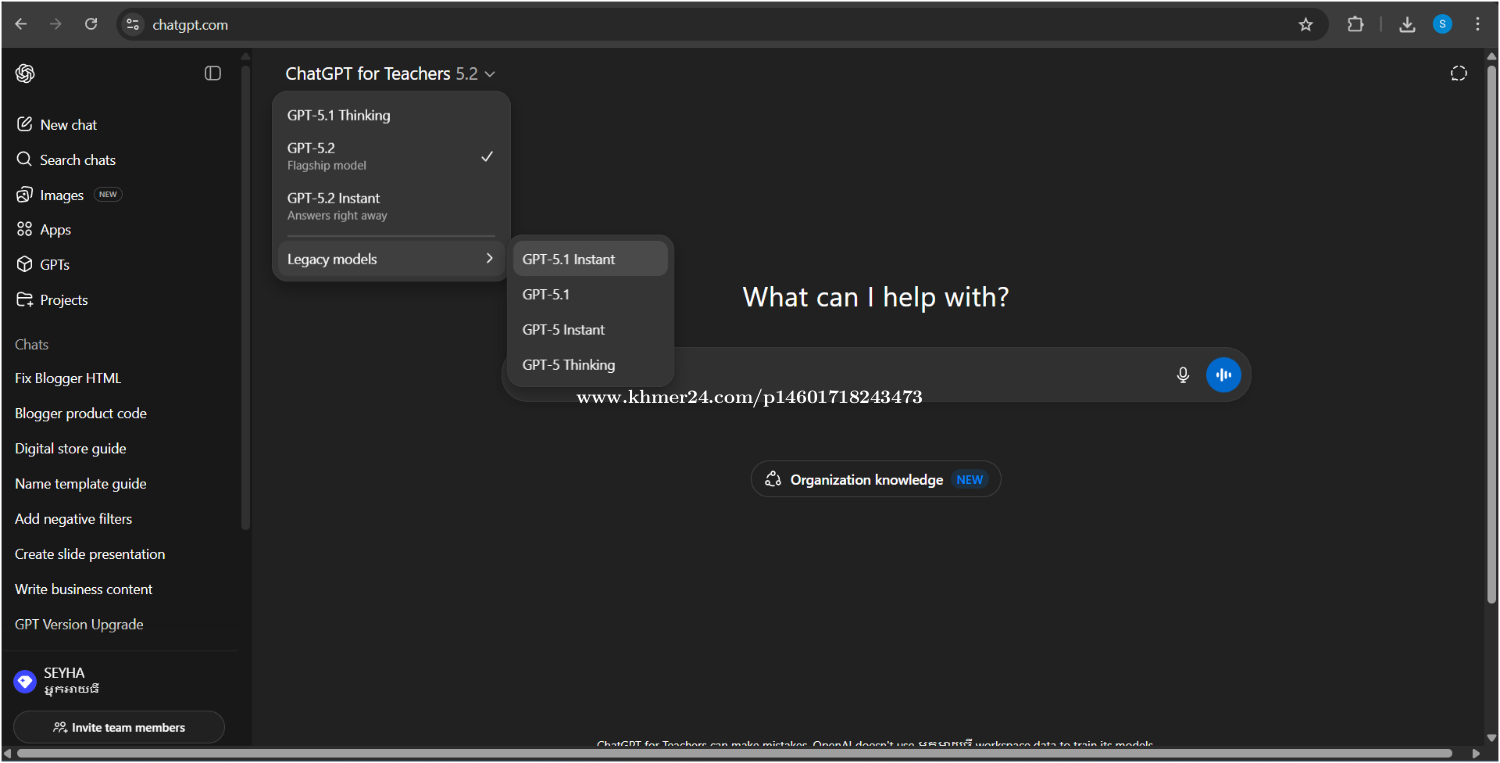Bookmark this page with the star icon
Image resolution: width=1500 pixels, height=763 pixels.
click(1306, 25)
